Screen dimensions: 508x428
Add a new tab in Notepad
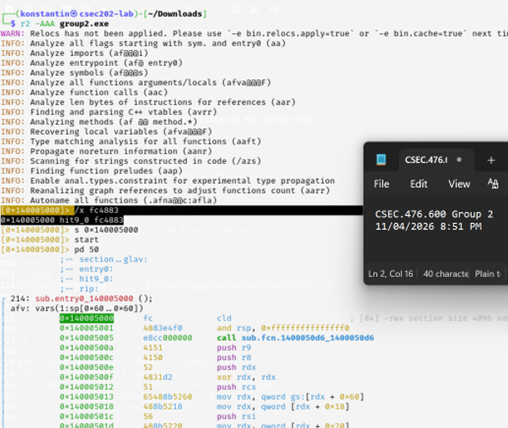(x=491, y=160)
